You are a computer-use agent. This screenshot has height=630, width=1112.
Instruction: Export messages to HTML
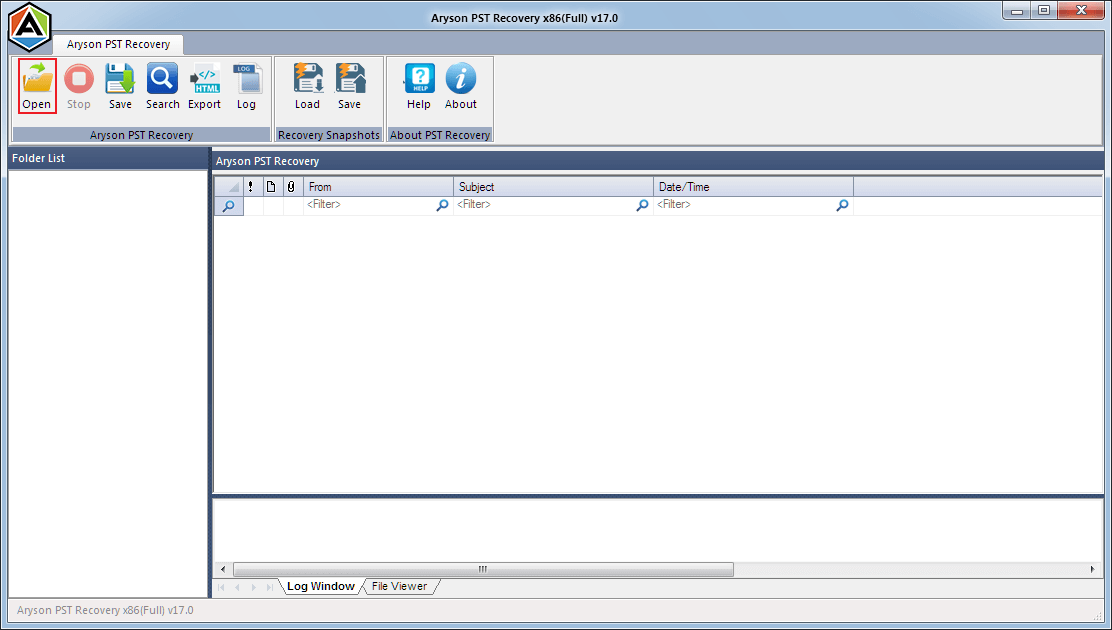204,86
